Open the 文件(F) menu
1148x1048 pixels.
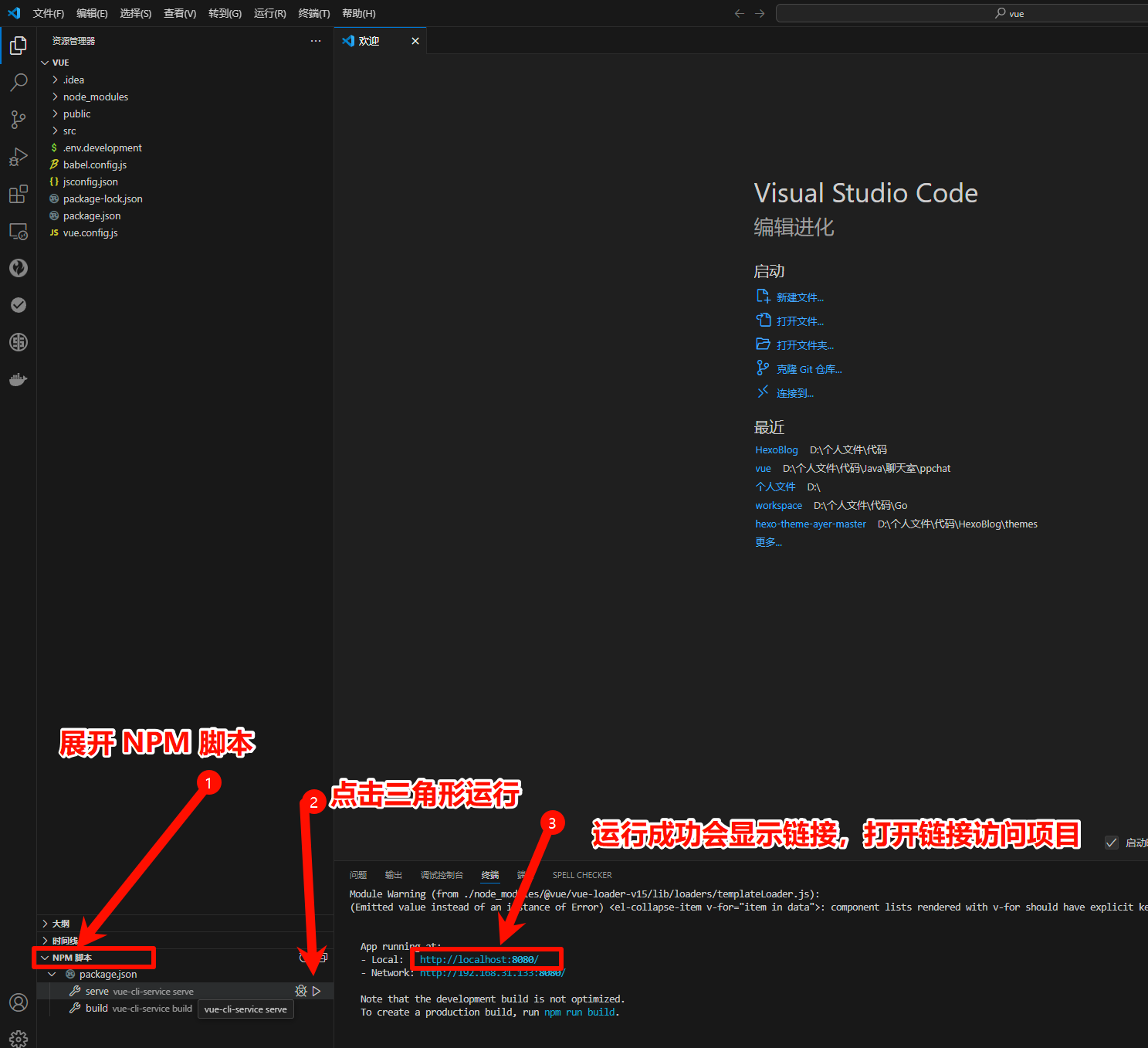tap(49, 13)
